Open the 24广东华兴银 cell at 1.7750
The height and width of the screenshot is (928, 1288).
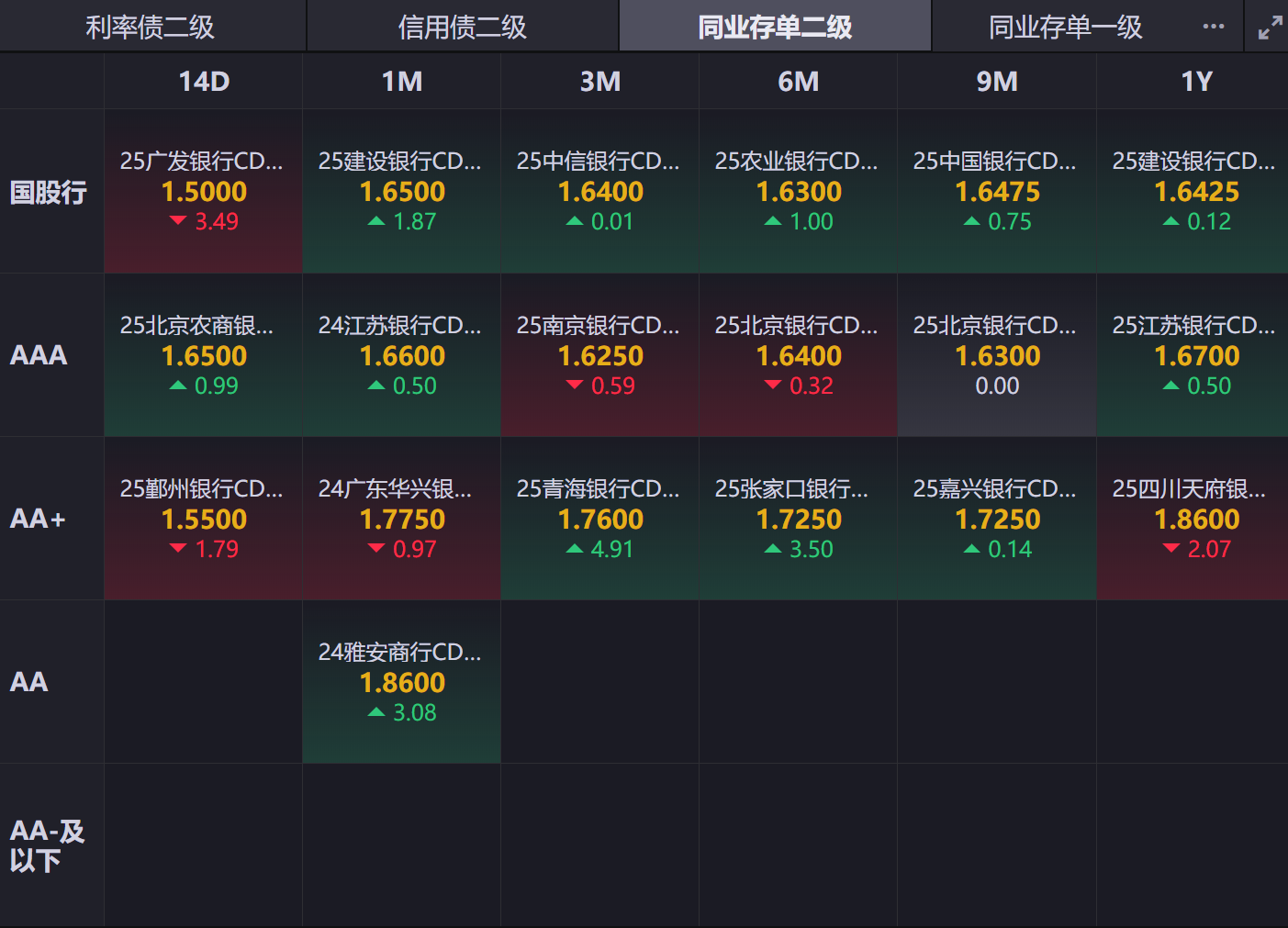402,519
